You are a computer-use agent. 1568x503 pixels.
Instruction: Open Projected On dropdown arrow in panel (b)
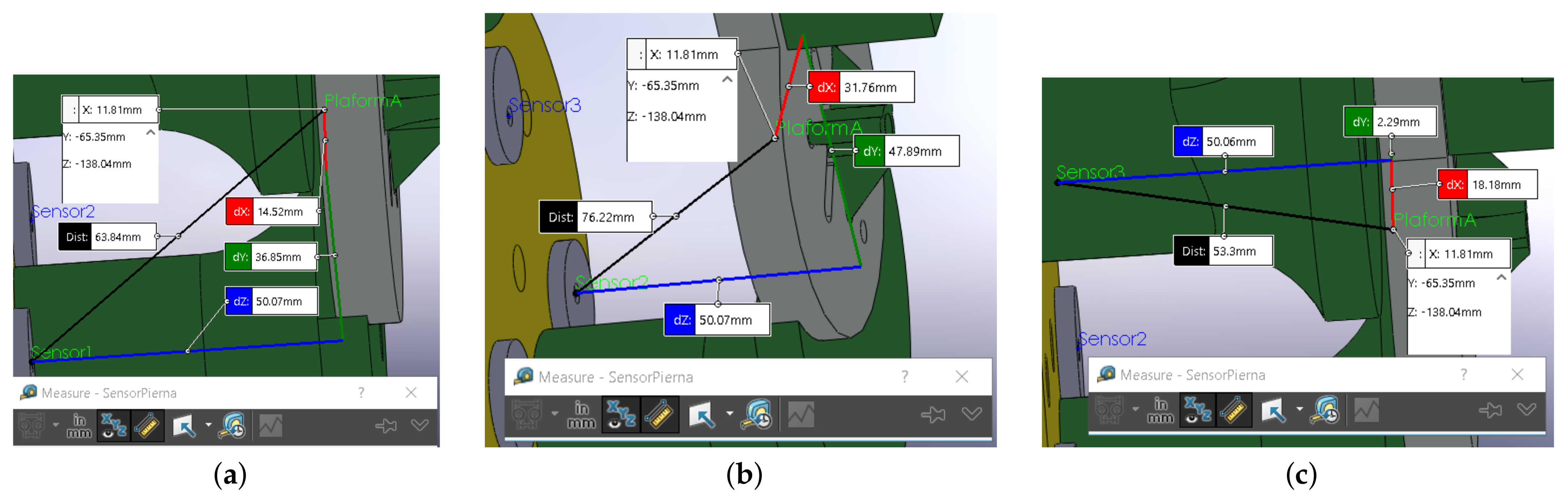click(729, 414)
